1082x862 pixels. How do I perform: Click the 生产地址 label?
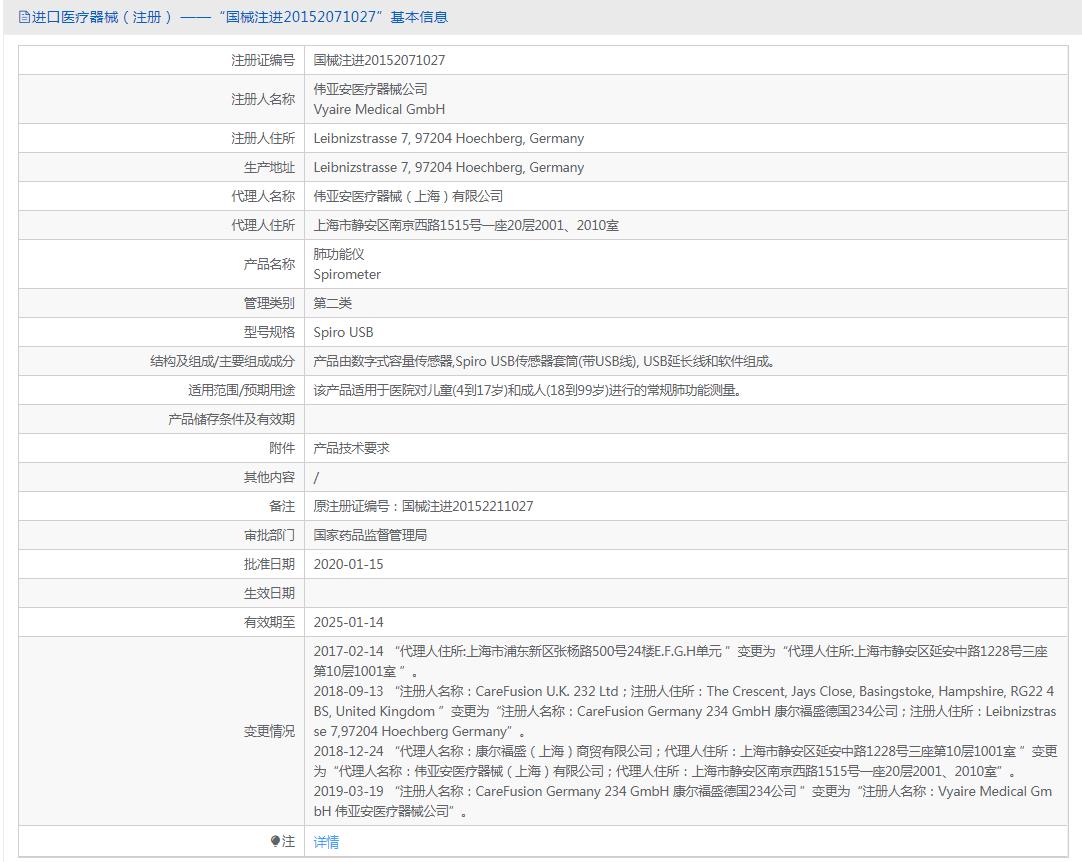(269, 167)
